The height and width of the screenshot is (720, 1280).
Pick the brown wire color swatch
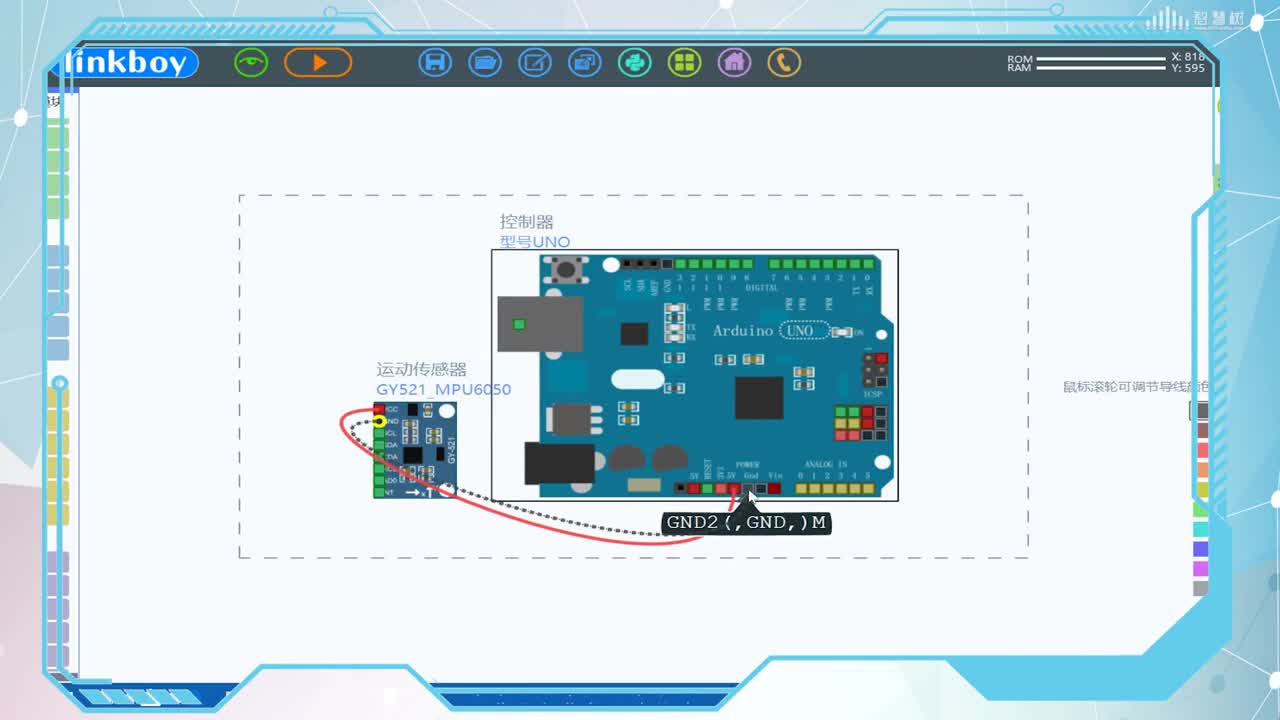pos(1201,430)
